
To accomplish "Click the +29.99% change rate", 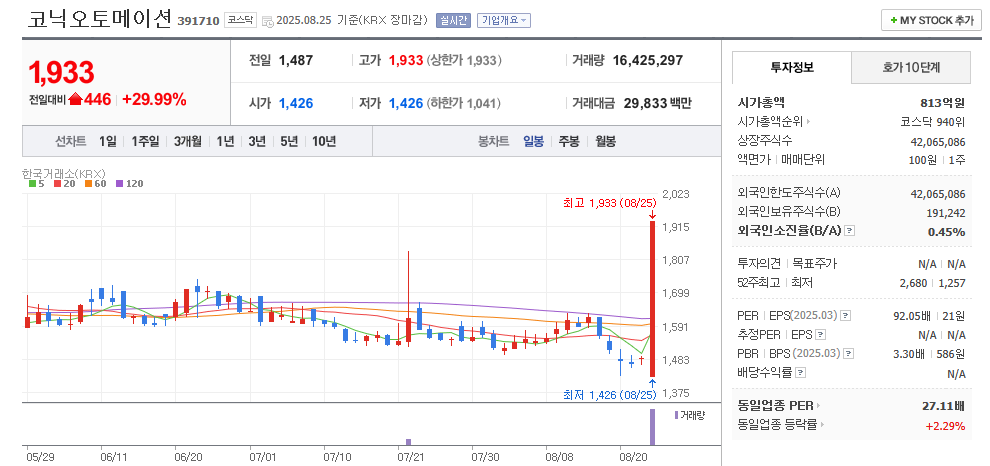I will click(x=154, y=99).
